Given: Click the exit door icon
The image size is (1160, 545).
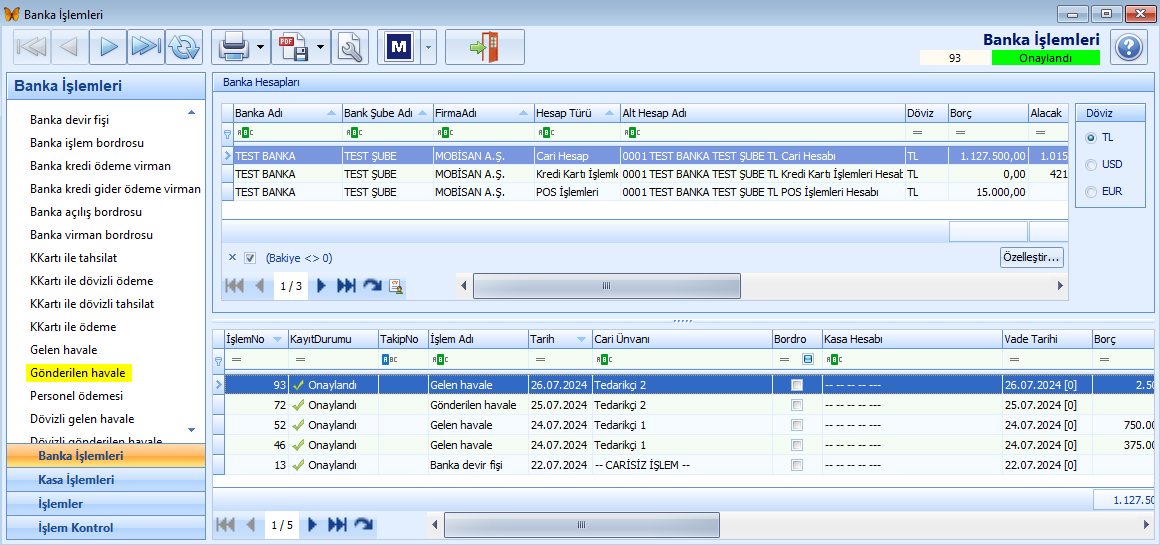Looking at the screenshot, I should (485, 48).
